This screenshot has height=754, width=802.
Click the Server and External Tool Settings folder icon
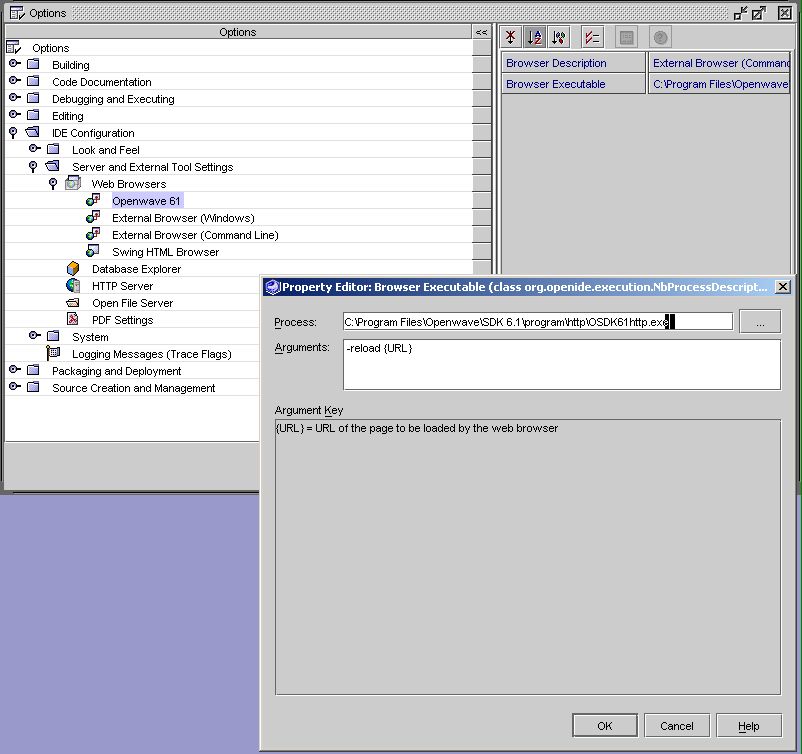tap(52, 166)
